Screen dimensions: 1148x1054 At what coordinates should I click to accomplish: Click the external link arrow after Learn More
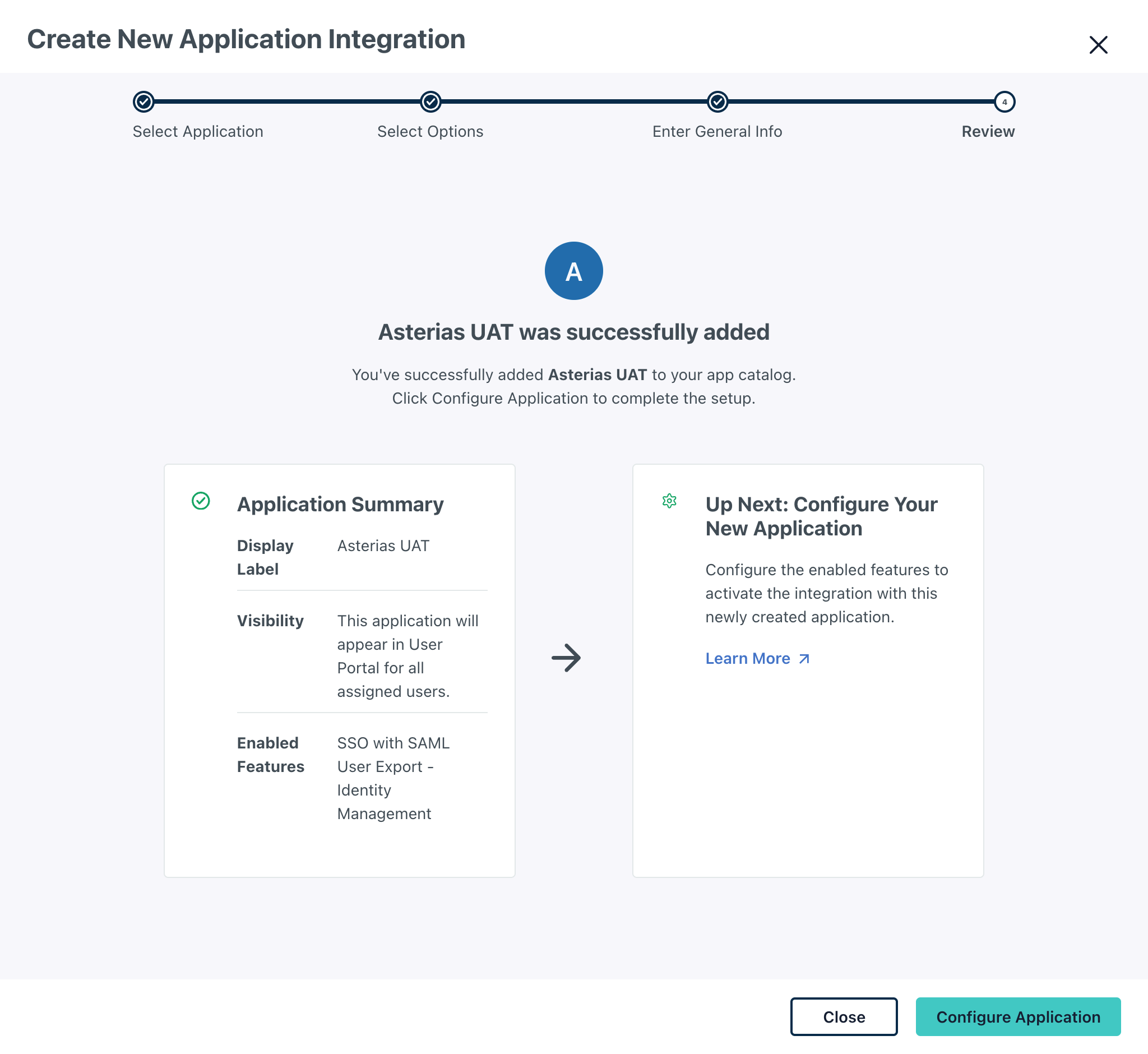[x=804, y=659]
